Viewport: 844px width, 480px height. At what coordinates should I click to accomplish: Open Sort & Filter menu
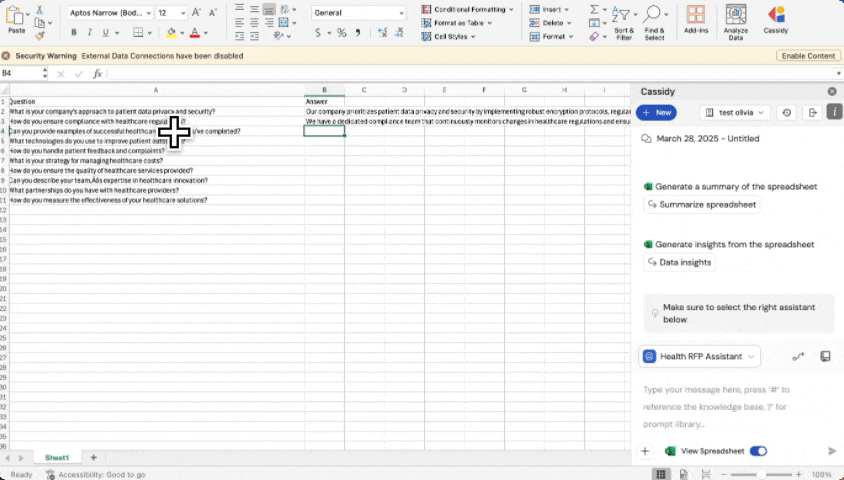(624, 23)
